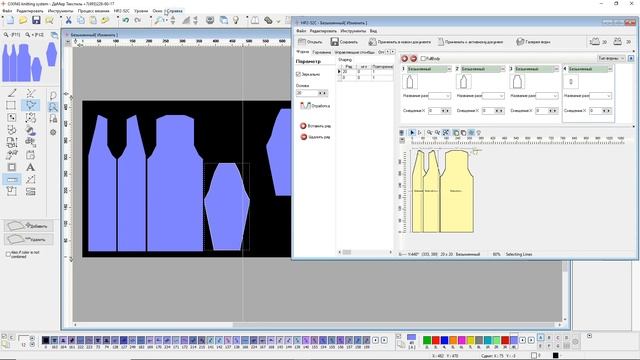Screen dimensions: 640x360
Task: Click the Удалить ряд button
Action: click(x=315, y=137)
